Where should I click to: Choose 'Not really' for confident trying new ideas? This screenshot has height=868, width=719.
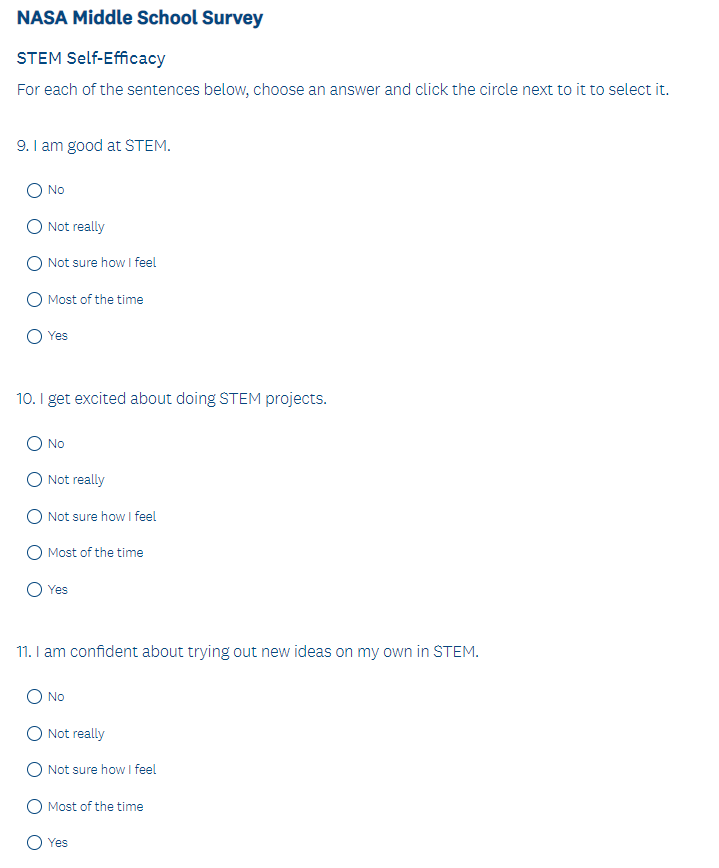tap(35, 733)
